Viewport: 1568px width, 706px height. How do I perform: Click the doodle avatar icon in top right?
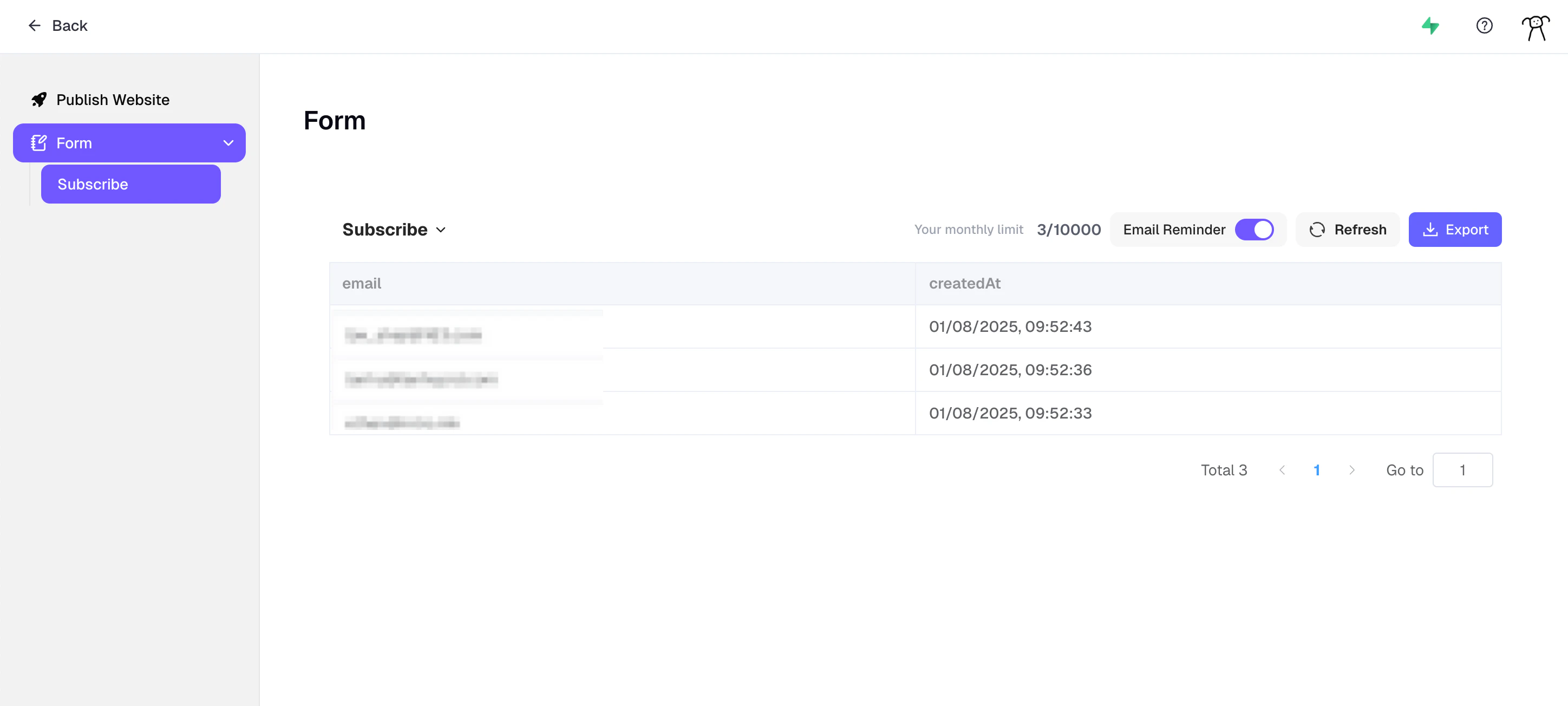point(1535,27)
